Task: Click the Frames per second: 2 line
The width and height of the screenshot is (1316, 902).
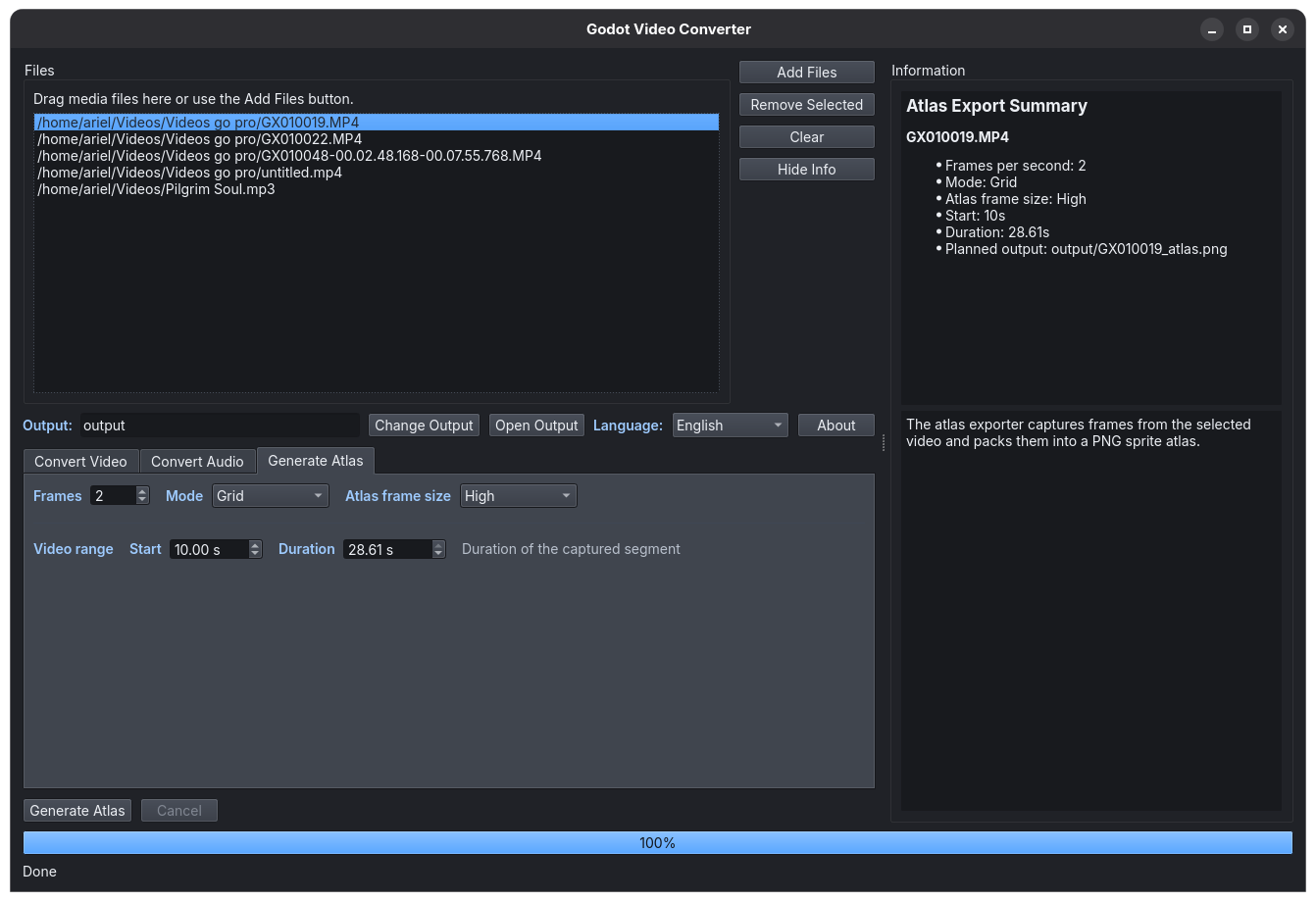Action: (x=1015, y=166)
